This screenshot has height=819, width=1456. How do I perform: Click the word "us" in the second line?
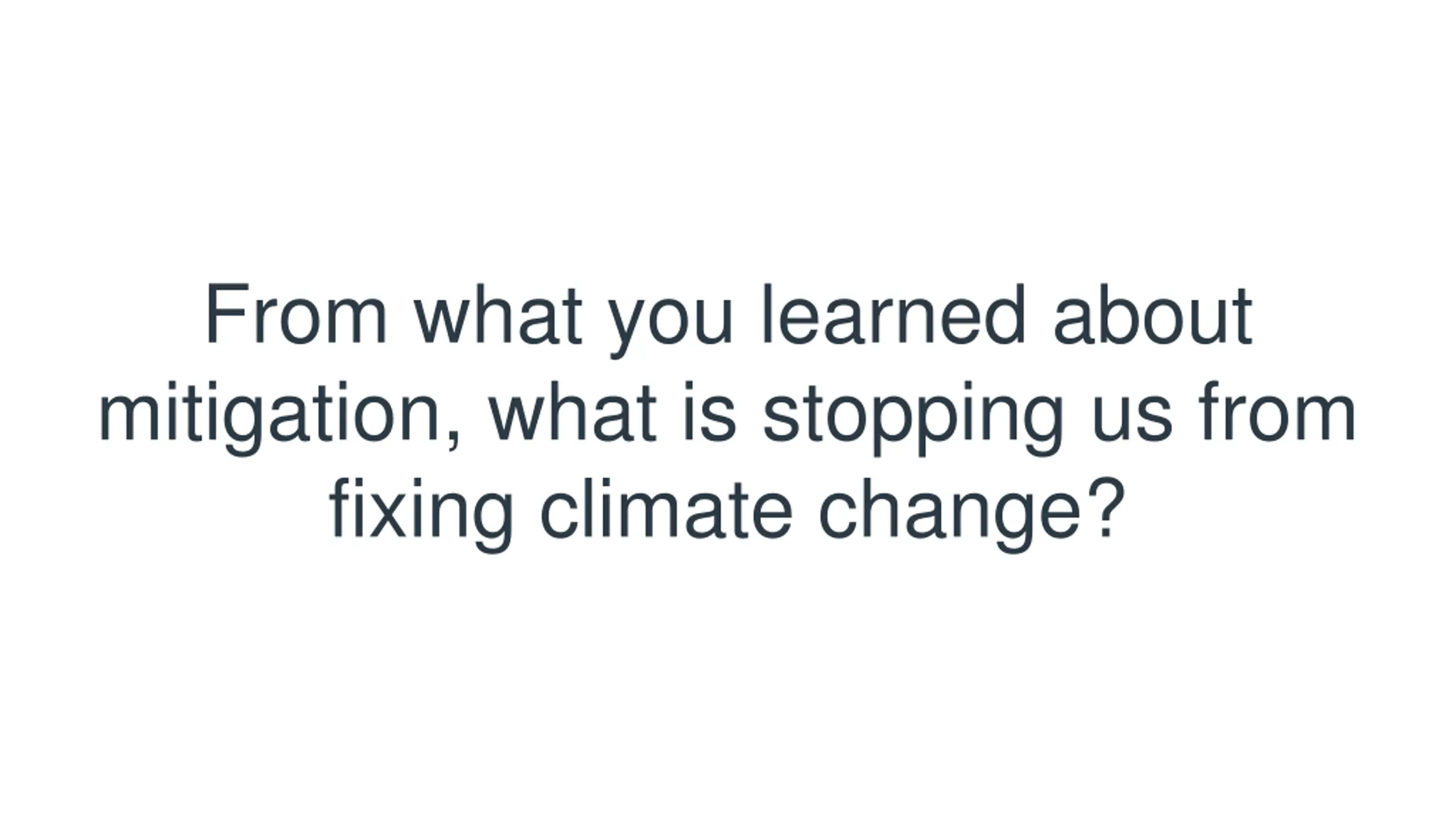1132,419
